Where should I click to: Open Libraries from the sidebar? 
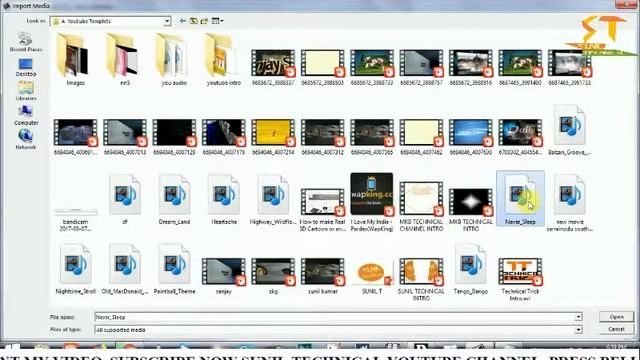26,91
